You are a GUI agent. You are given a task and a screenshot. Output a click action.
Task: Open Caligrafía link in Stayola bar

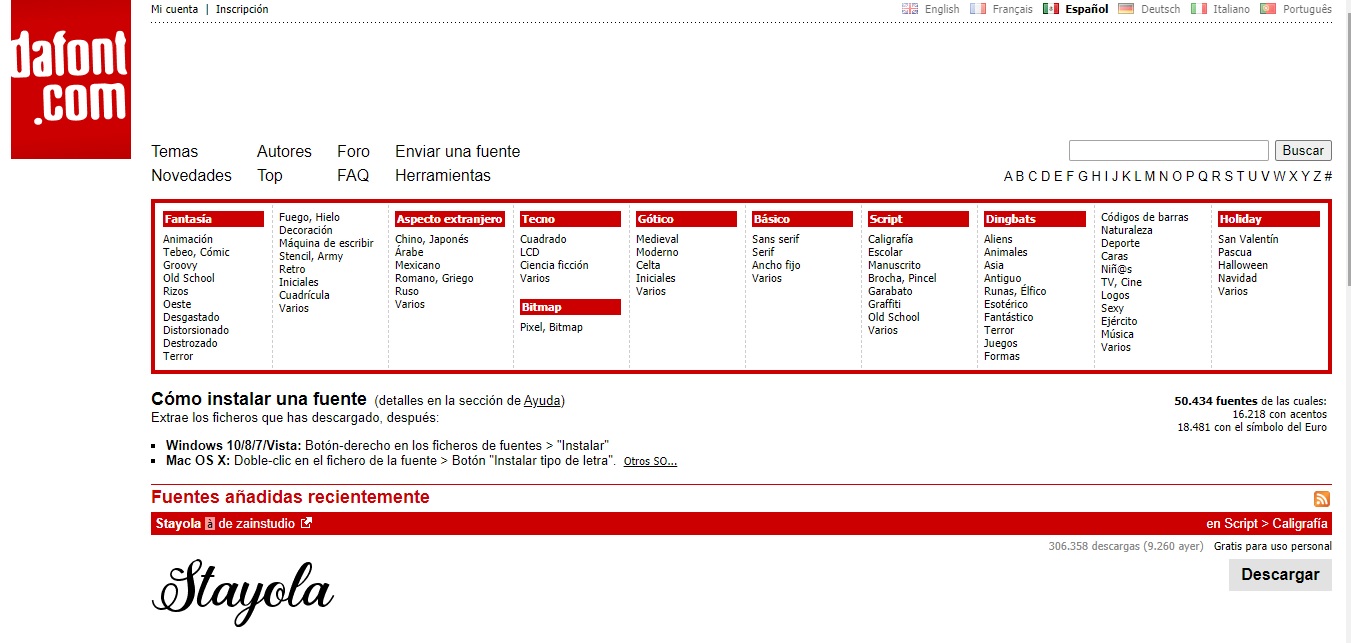1301,523
